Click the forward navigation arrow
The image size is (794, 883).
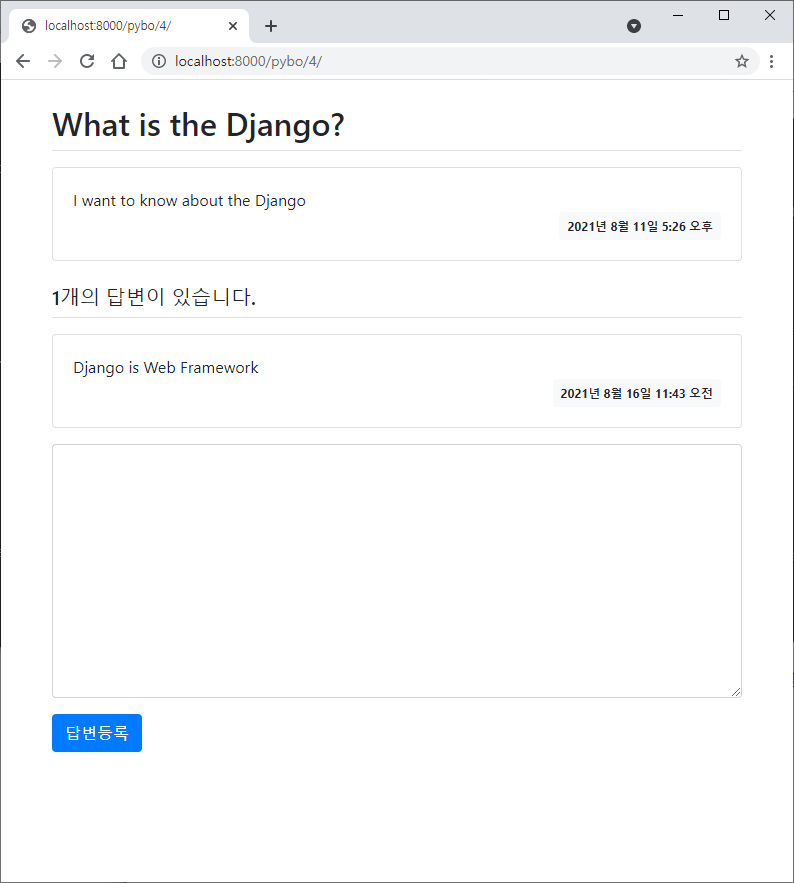(55, 61)
